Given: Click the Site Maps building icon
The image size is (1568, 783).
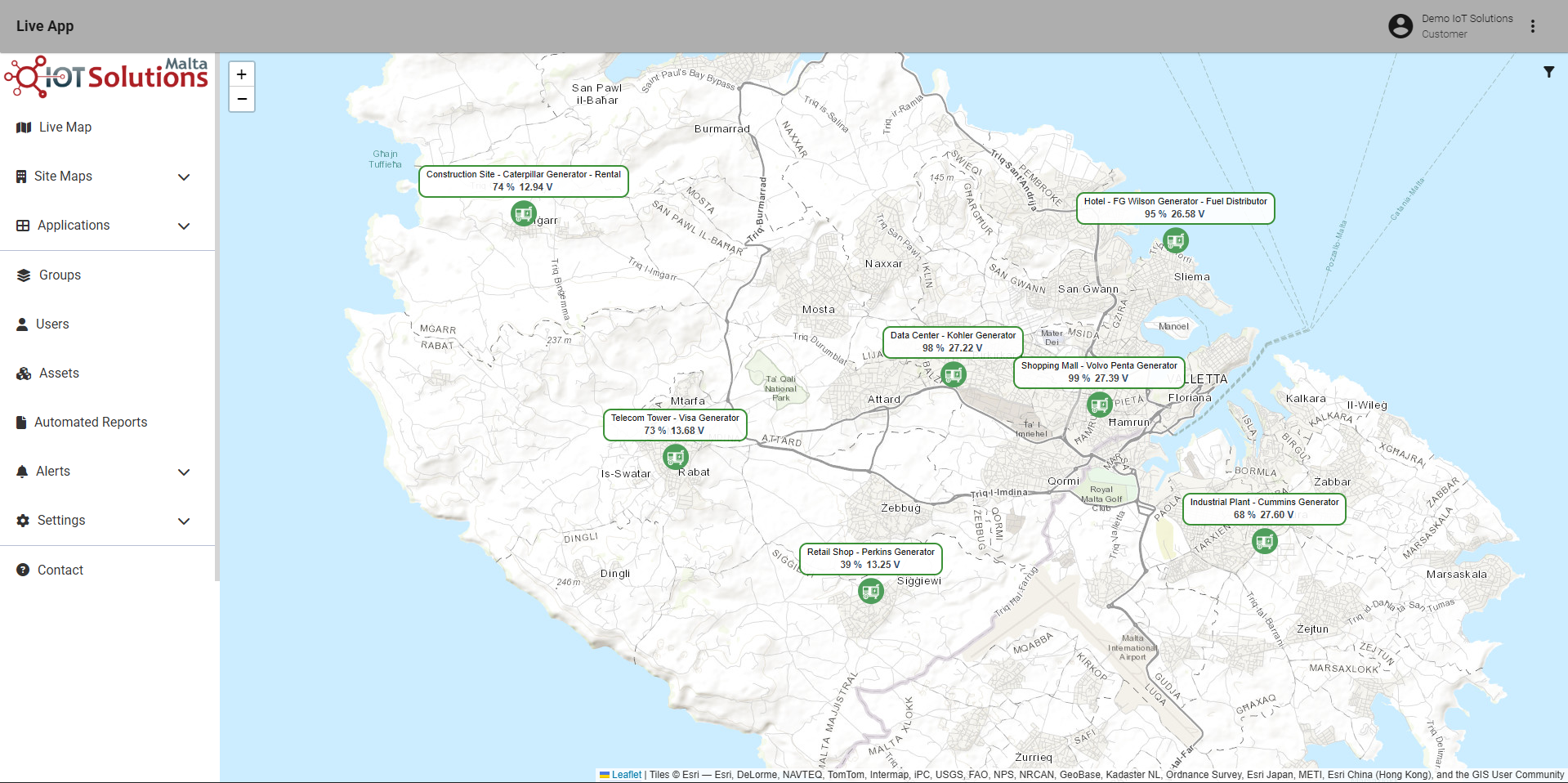Looking at the screenshot, I should pyautogui.click(x=21, y=177).
